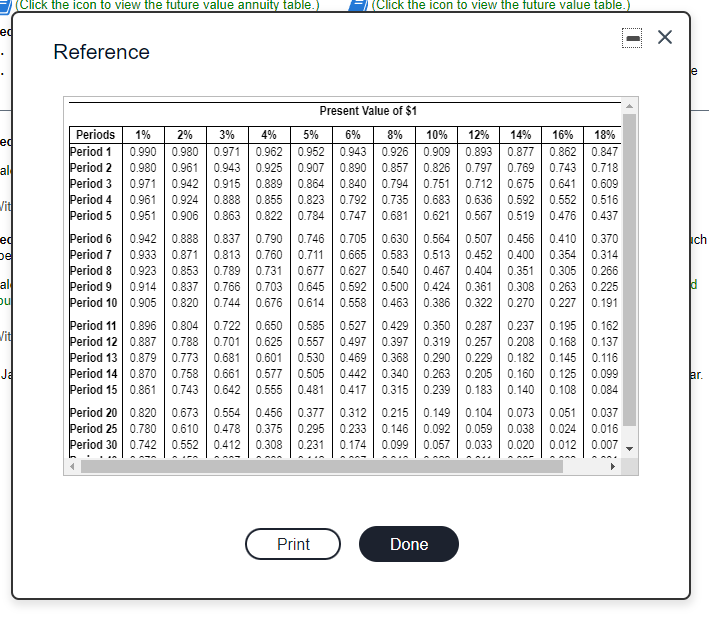The height and width of the screenshot is (623, 709).
Task: Click the 8% column header
Action: coord(395,135)
